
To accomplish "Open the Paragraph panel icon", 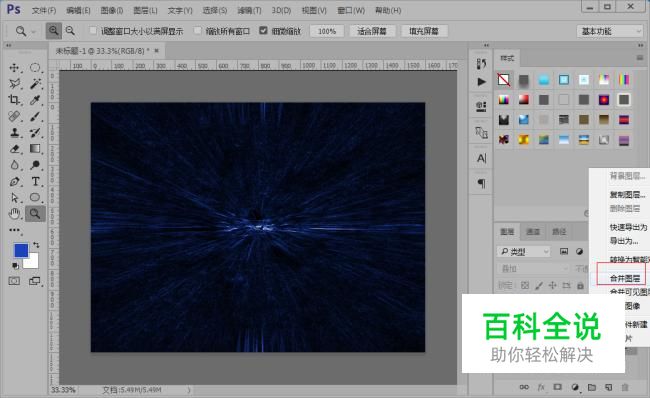I will point(481,183).
